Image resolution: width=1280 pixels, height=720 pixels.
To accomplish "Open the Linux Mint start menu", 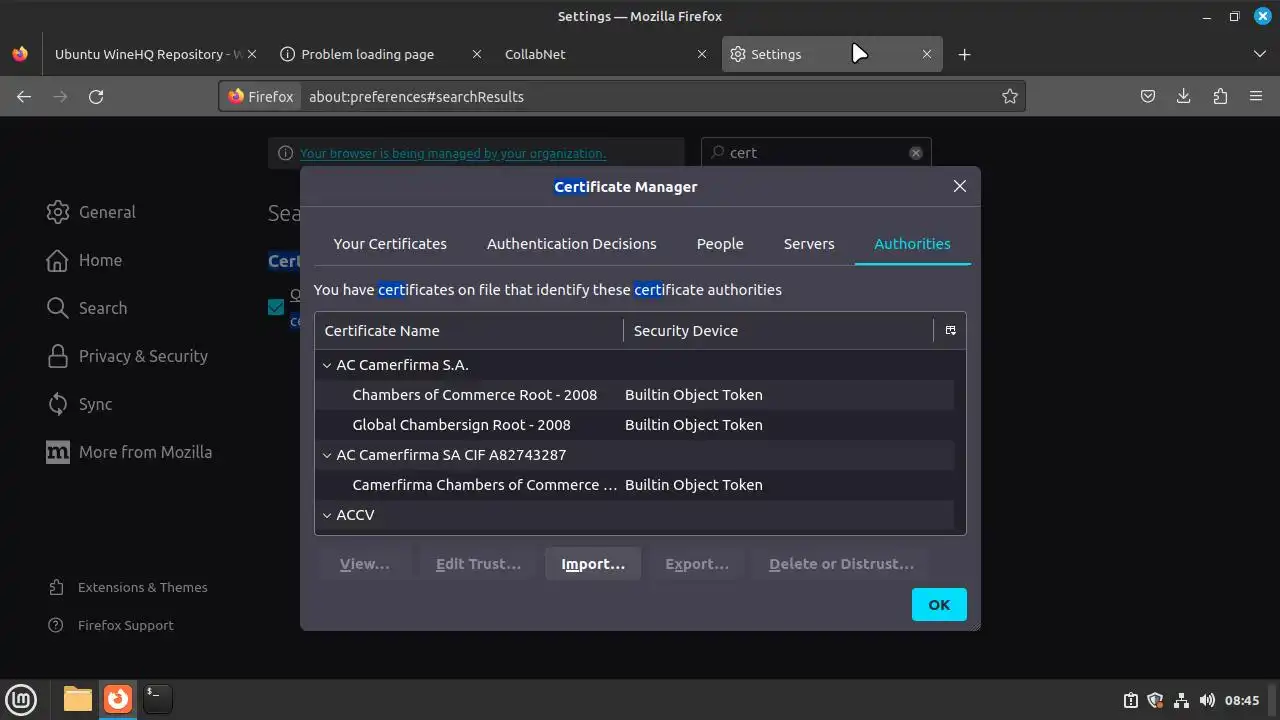I will [22, 698].
